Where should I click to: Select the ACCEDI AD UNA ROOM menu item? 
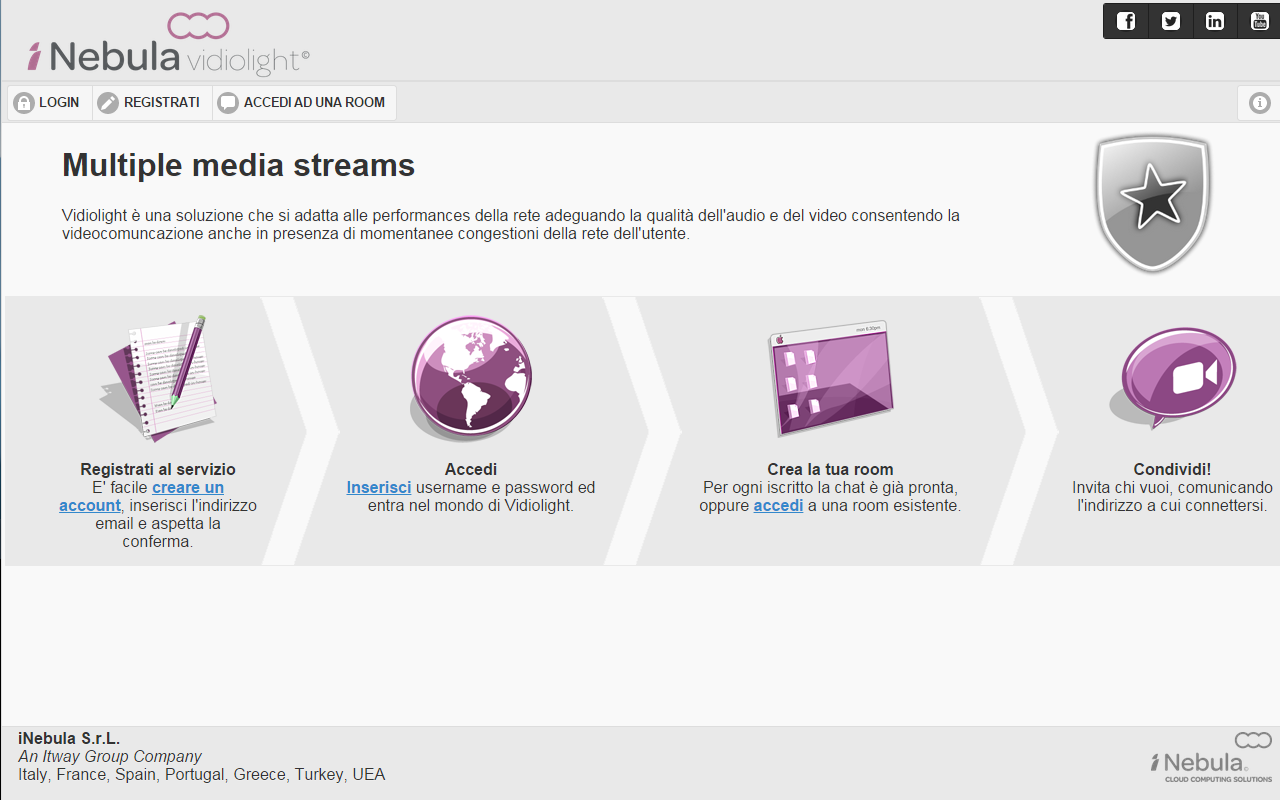pos(304,103)
